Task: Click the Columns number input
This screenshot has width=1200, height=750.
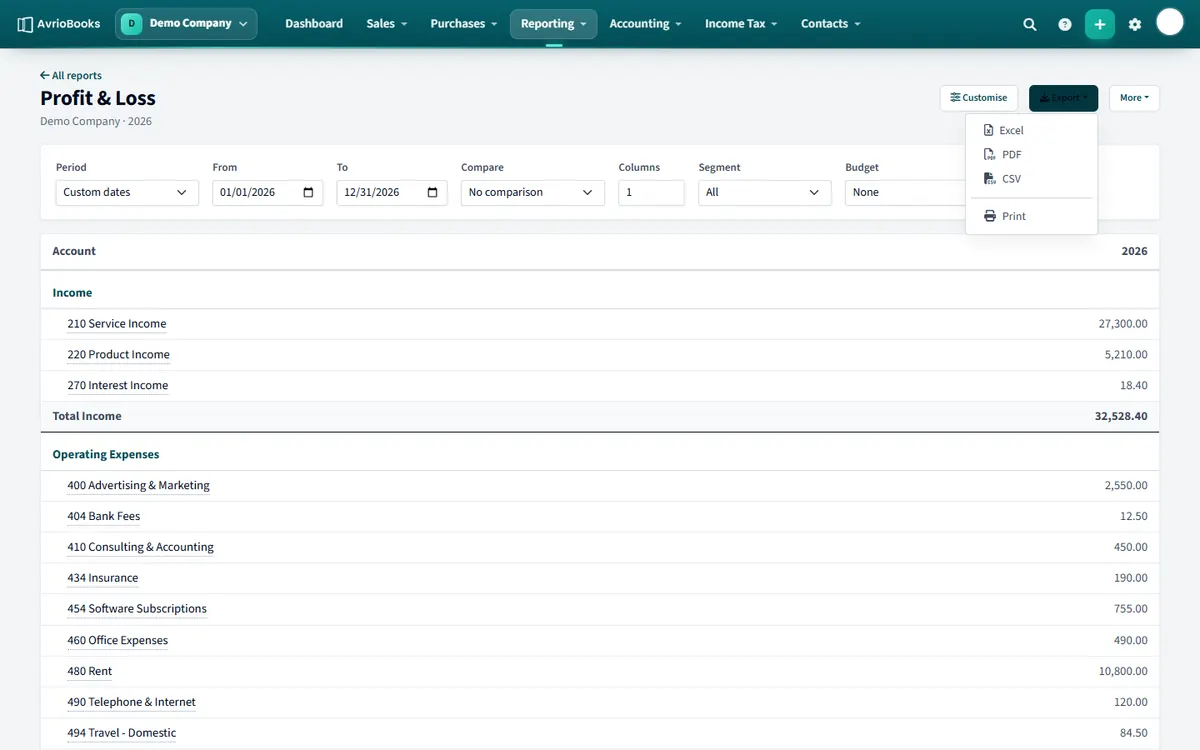Action: click(x=651, y=192)
